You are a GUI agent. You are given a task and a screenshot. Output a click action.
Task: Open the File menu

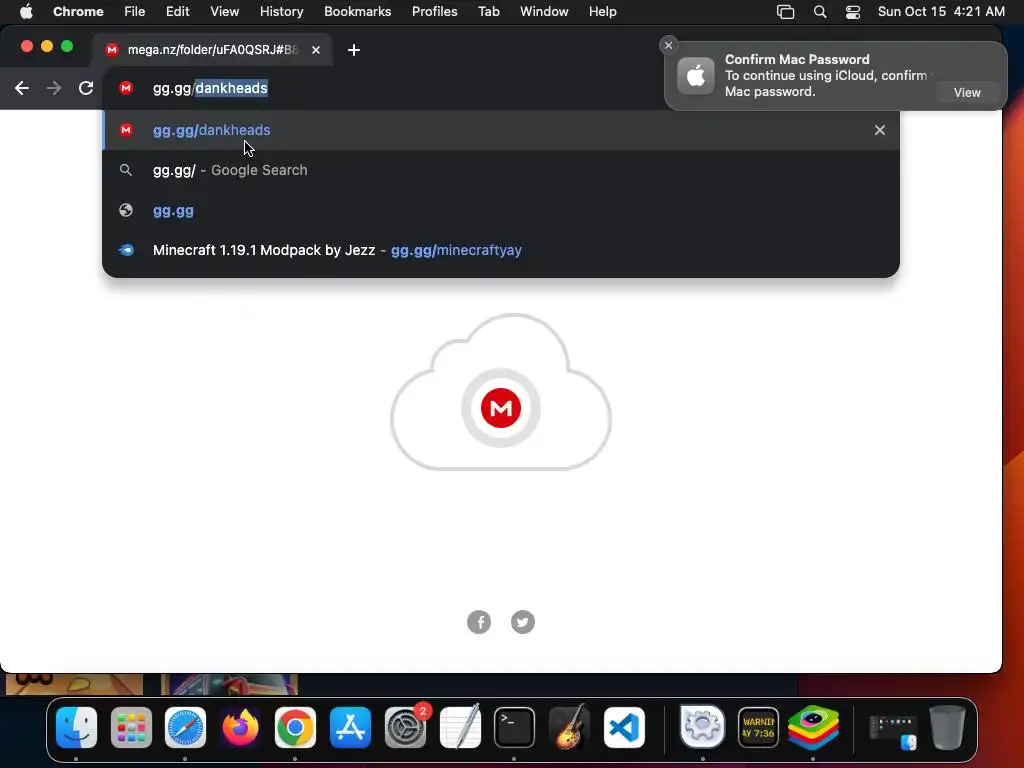[135, 12]
